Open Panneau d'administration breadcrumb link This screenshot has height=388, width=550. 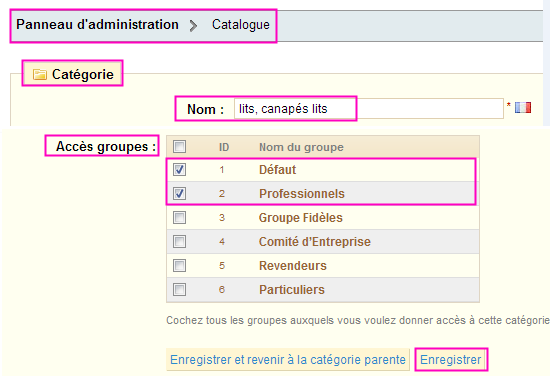click(97, 25)
